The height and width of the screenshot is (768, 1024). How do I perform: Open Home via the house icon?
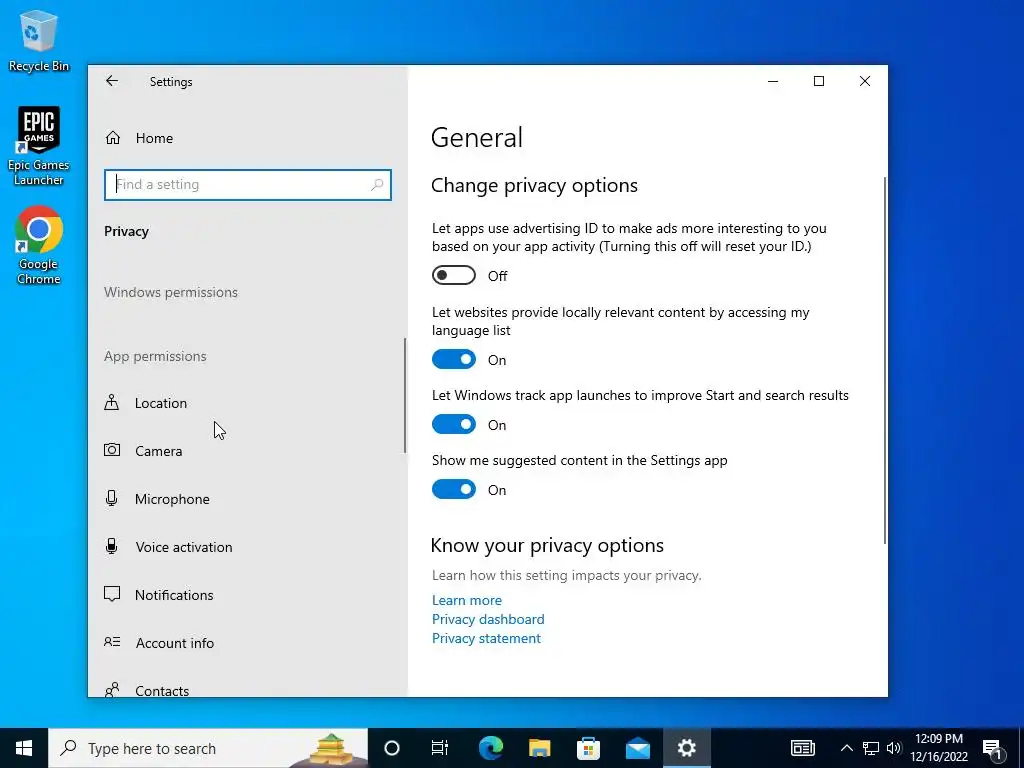click(x=113, y=138)
